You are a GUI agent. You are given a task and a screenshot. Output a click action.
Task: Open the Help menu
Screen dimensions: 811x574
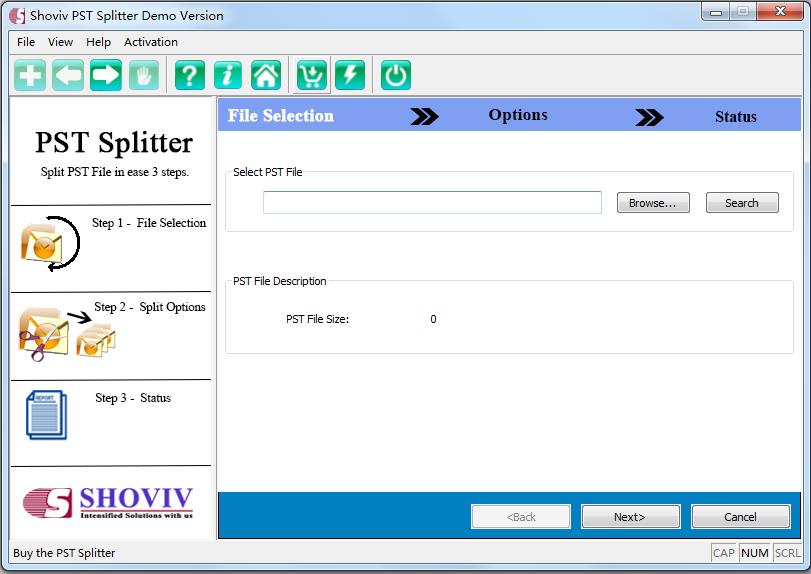98,42
